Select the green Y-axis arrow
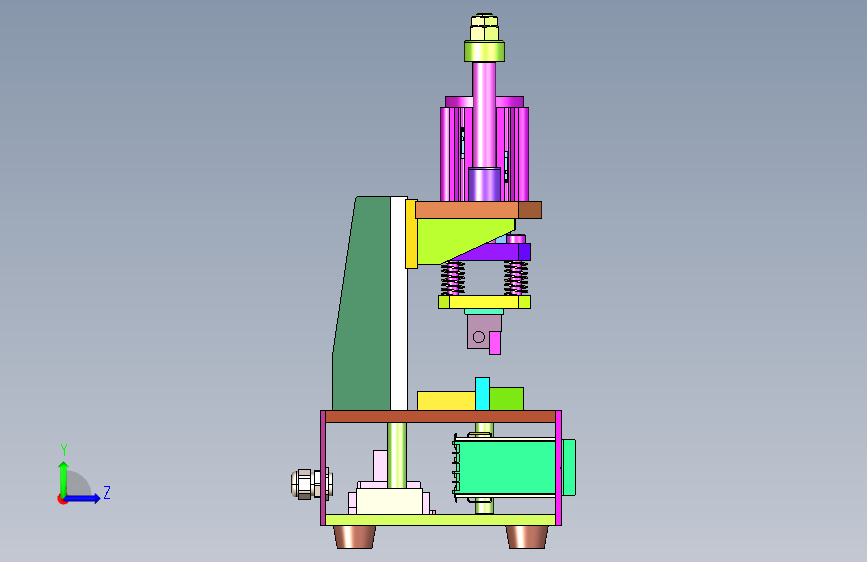The width and height of the screenshot is (867, 562). pyautogui.click(x=64, y=478)
